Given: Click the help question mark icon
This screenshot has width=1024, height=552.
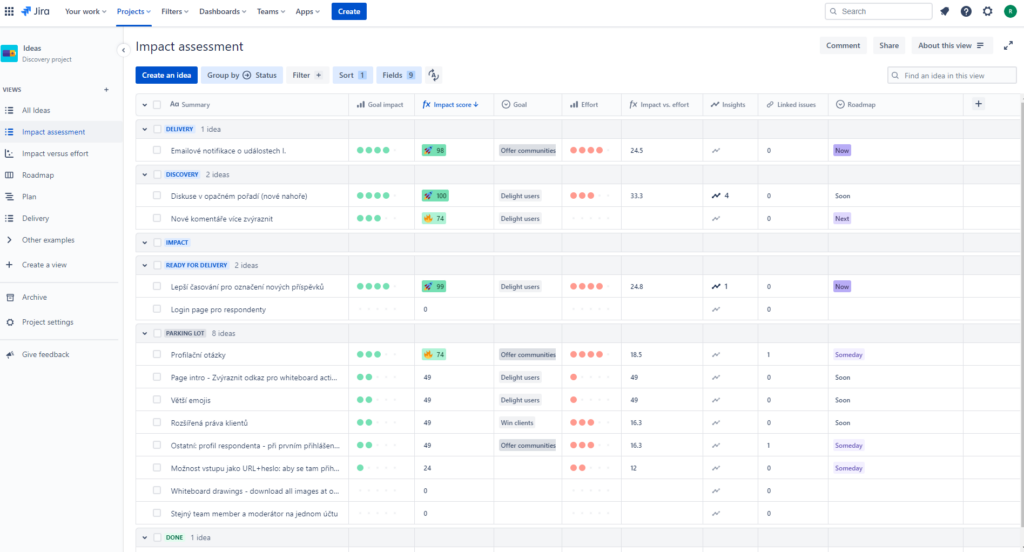Looking at the screenshot, I should point(966,11).
